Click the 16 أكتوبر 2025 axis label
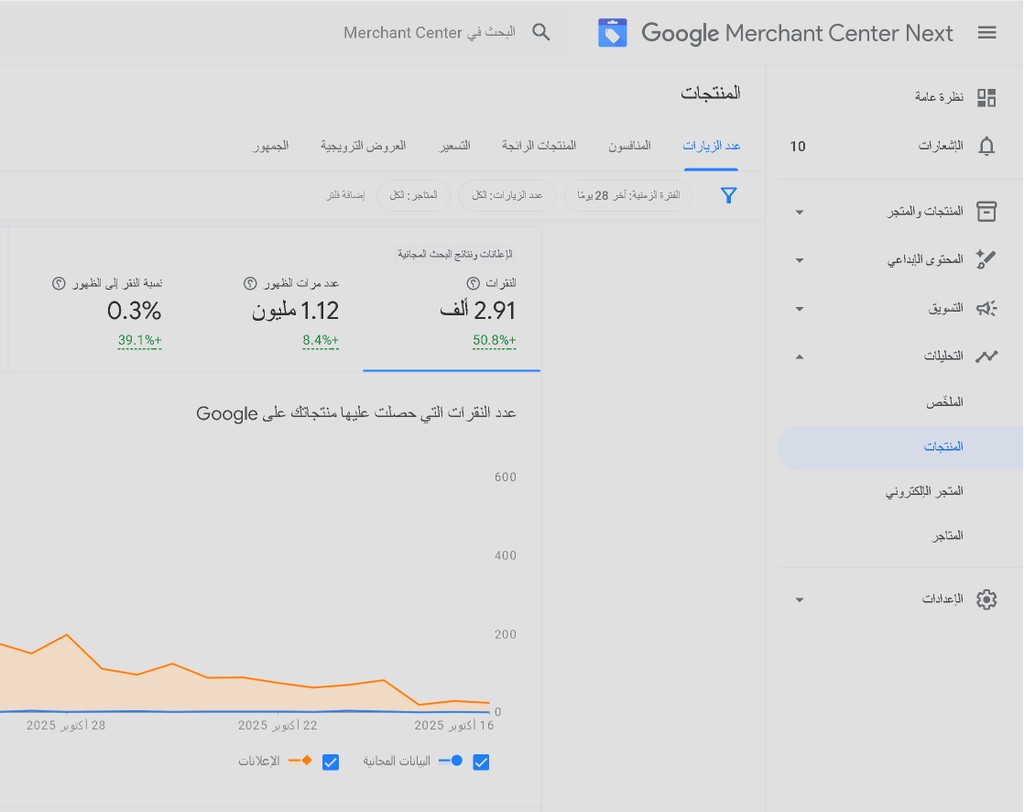The width and height of the screenshot is (1024, 812). point(454,725)
